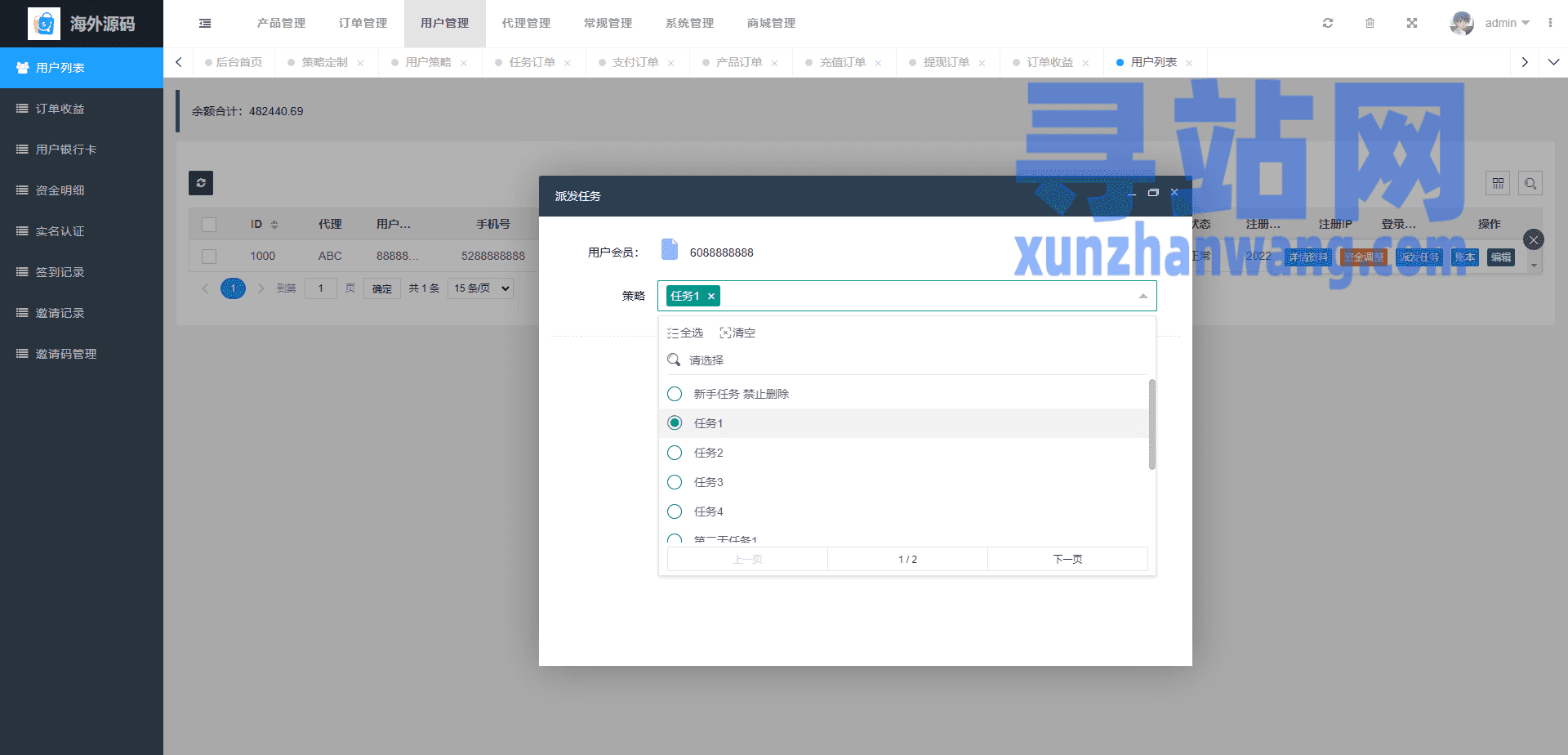
Task: Click the 编辑 button in row 1000
Action: (1501, 257)
